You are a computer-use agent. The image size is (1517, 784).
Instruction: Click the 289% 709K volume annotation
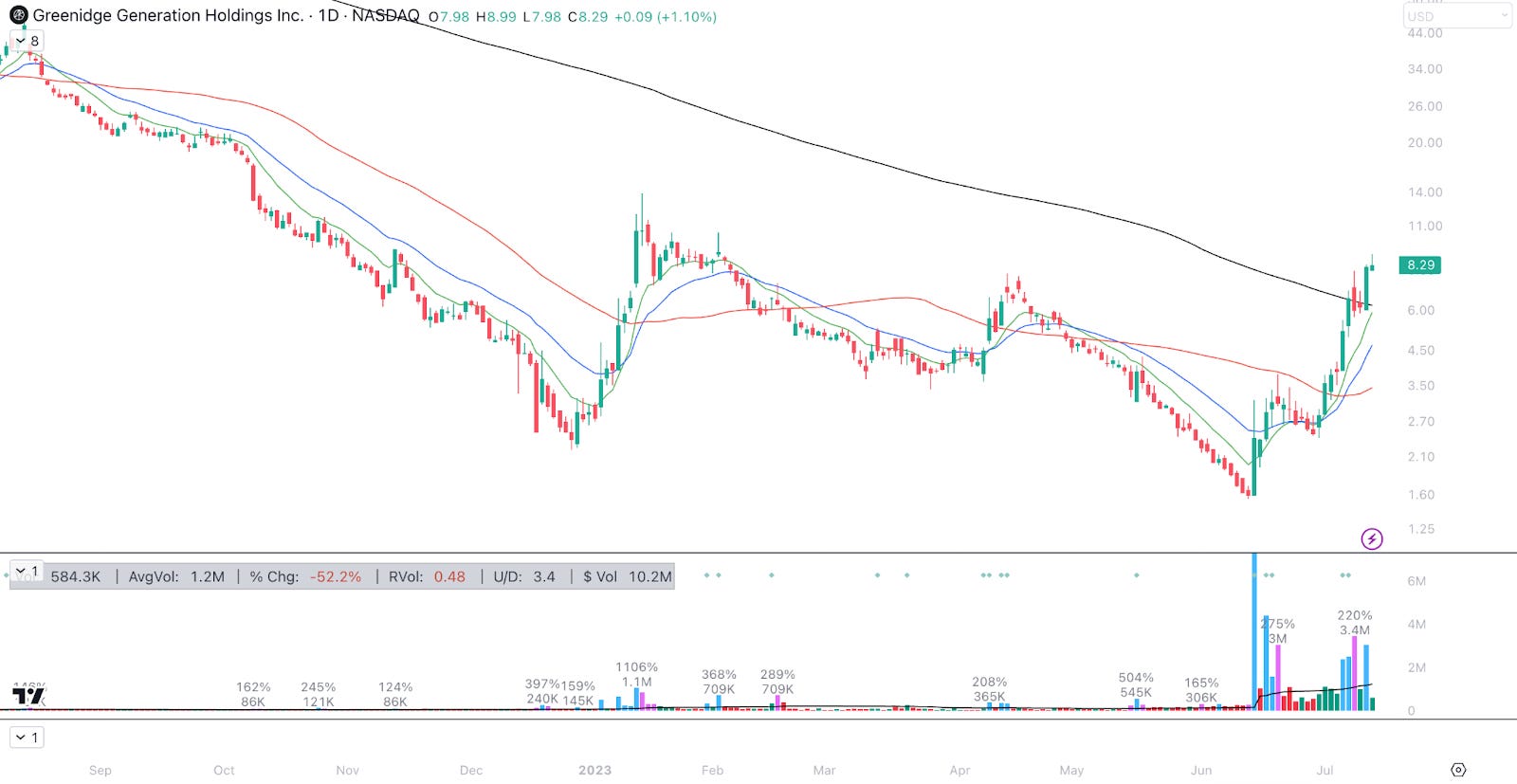(x=777, y=683)
